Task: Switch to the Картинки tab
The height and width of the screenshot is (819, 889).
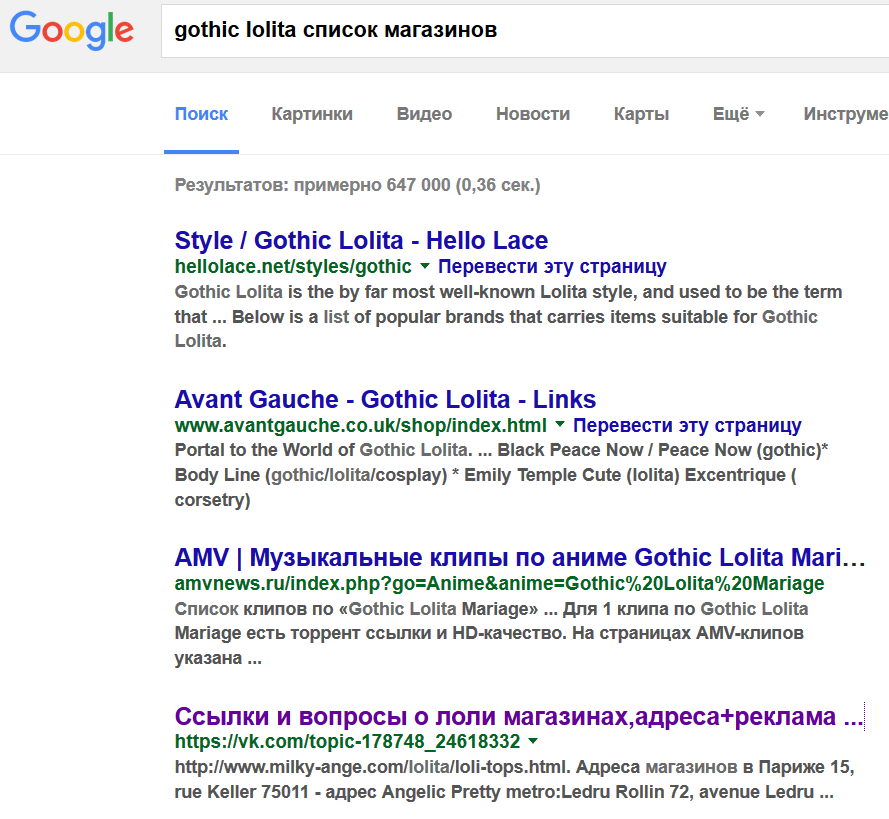Action: (x=312, y=114)
